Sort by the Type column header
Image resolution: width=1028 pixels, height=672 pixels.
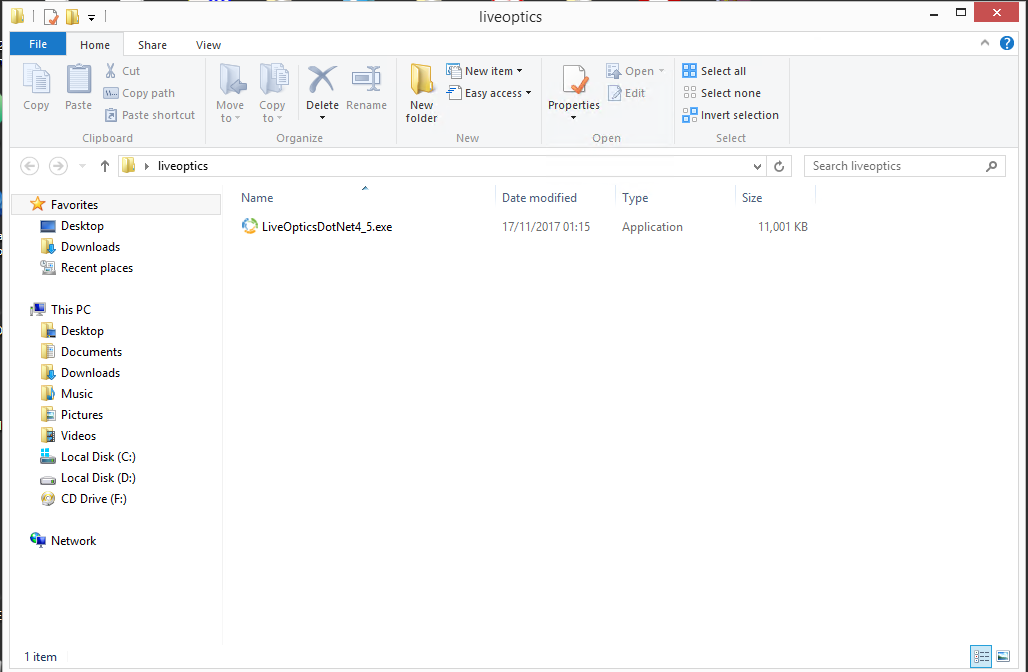coord(635,198)
